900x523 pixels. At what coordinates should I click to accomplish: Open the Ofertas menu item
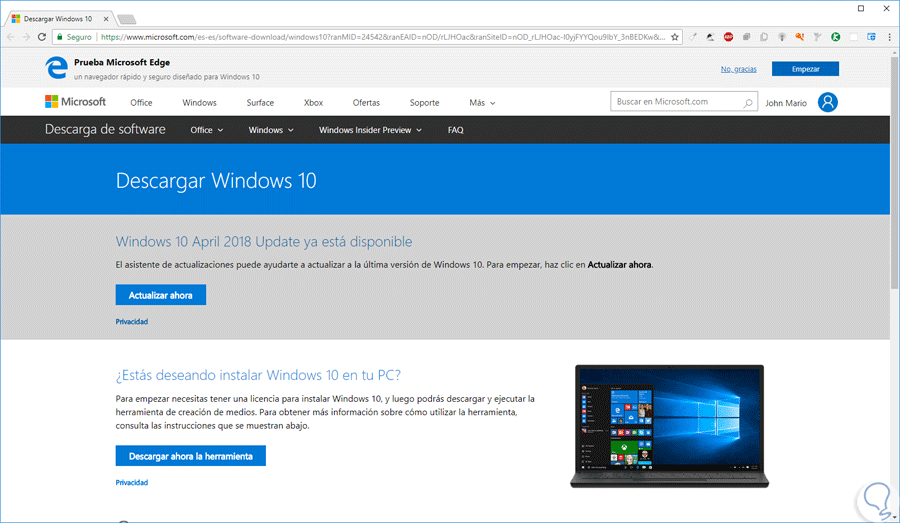tap(366, 103)
